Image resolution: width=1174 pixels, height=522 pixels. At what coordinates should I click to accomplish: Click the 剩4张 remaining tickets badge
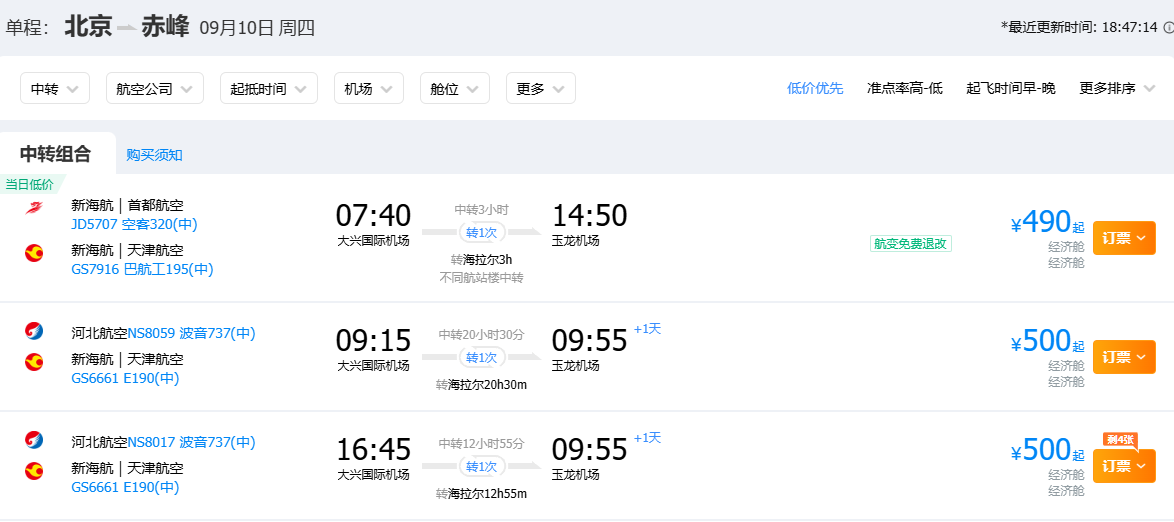[1119, 439]
